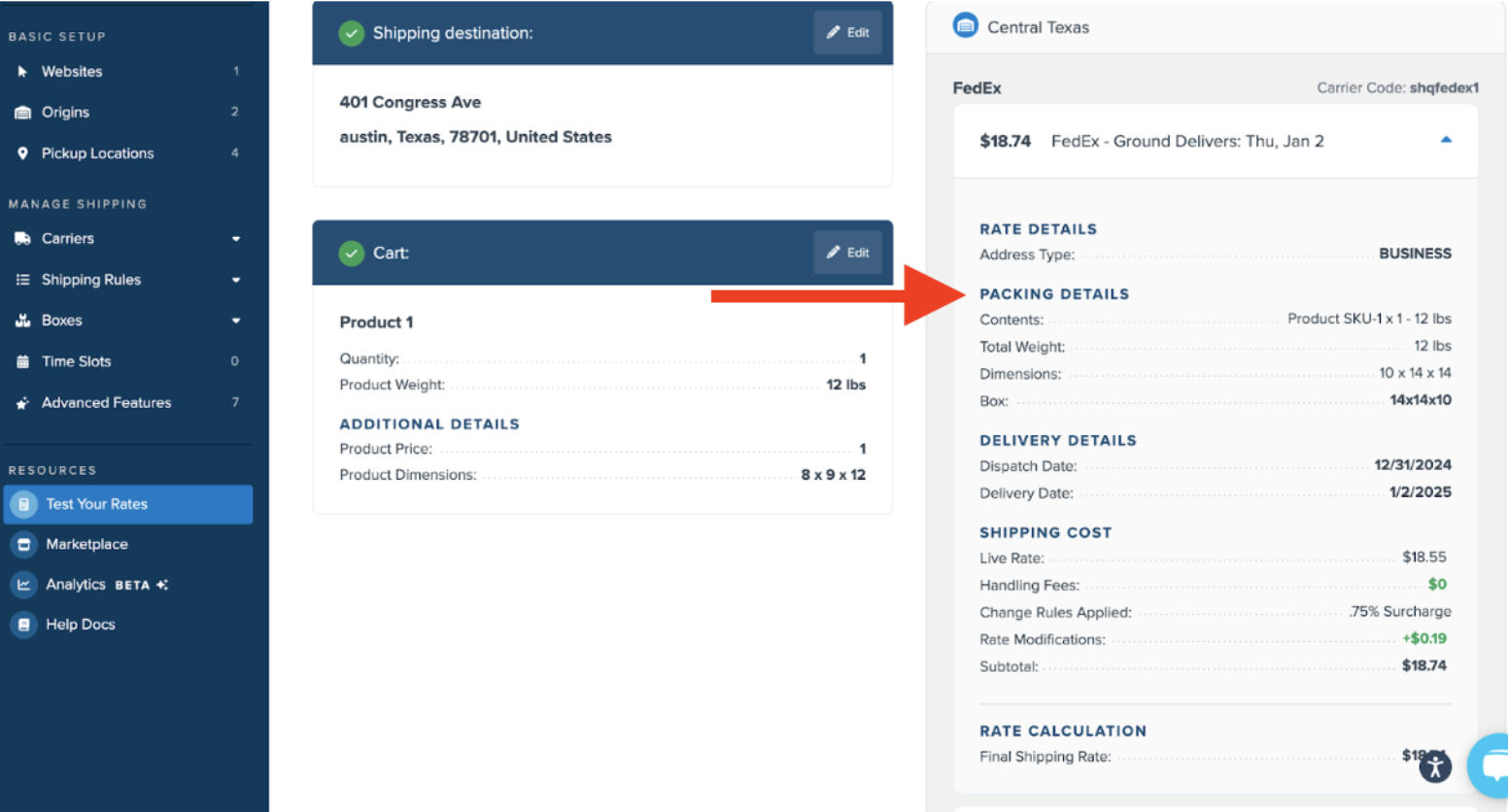
Task: Expand the Shipping Rules menu arrow
Action: tap(235, 280)
